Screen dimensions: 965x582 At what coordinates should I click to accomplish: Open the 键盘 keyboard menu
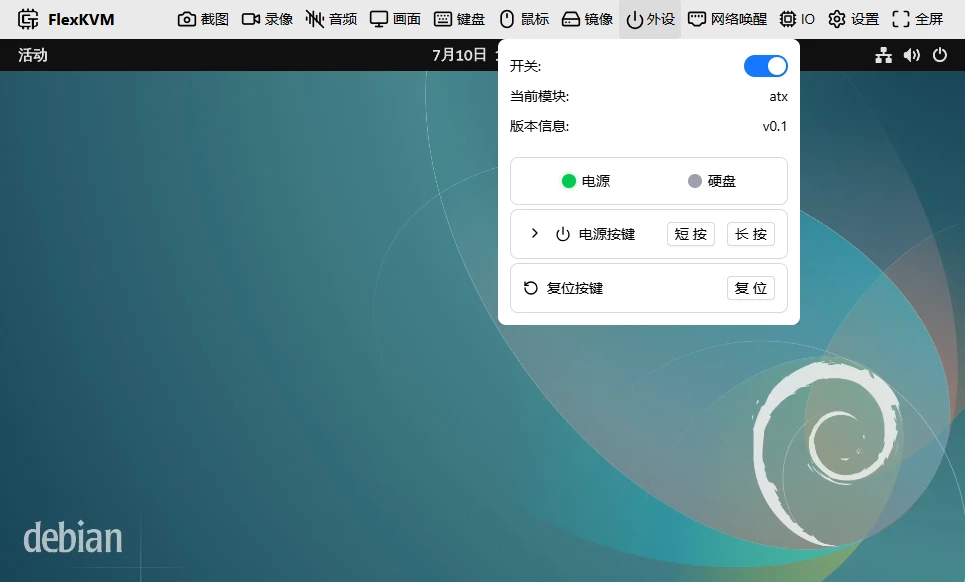pyautogui.click(x=459, y=19)
